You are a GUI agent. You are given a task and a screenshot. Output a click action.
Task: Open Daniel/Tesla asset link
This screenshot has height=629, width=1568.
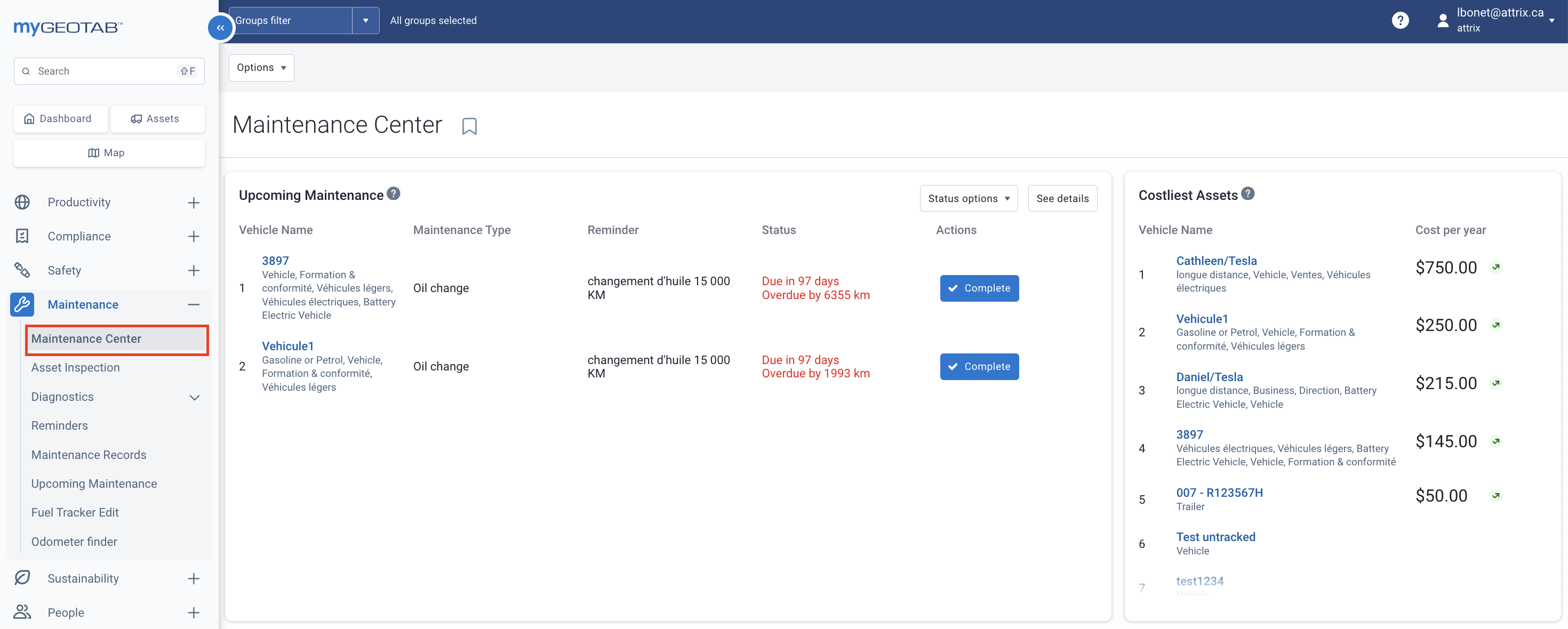tap(1209, 377)
